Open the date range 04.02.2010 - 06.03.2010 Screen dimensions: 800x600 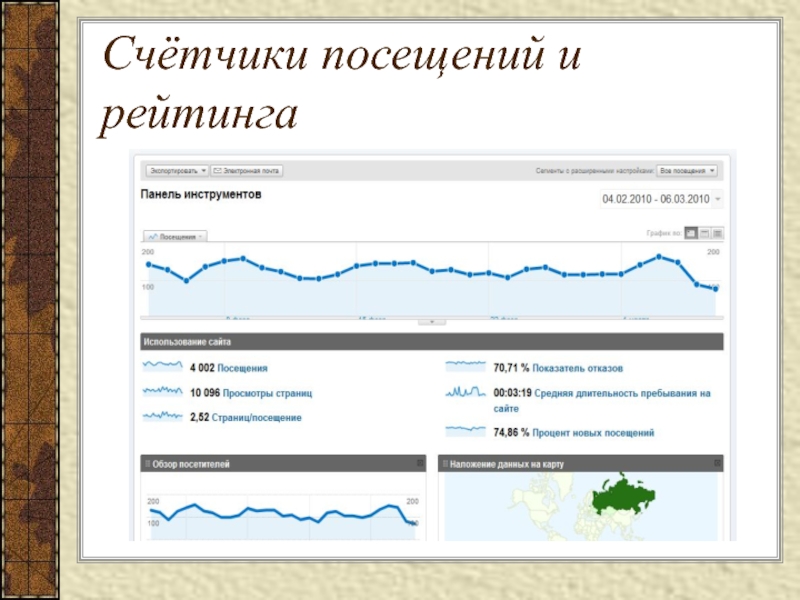tap(661, 199)
